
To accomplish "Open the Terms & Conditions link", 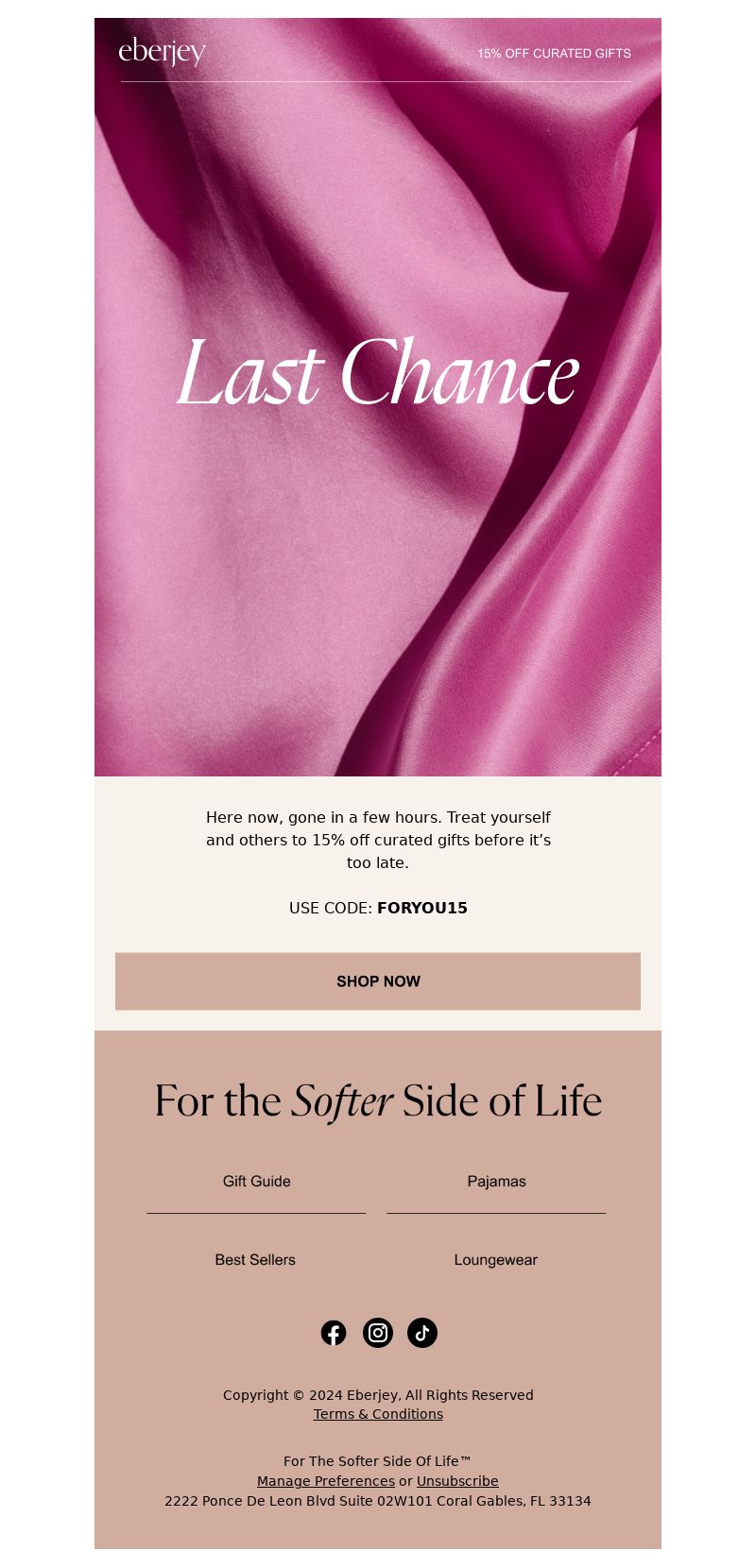I will pos(378,1414).
